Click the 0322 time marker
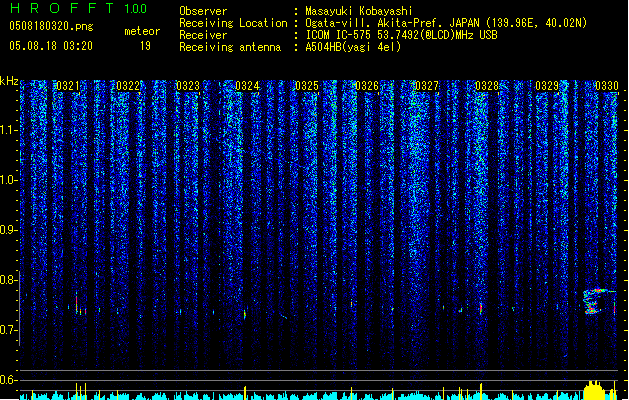This screenshot has width=629, height=400. (x=128, y=86)
